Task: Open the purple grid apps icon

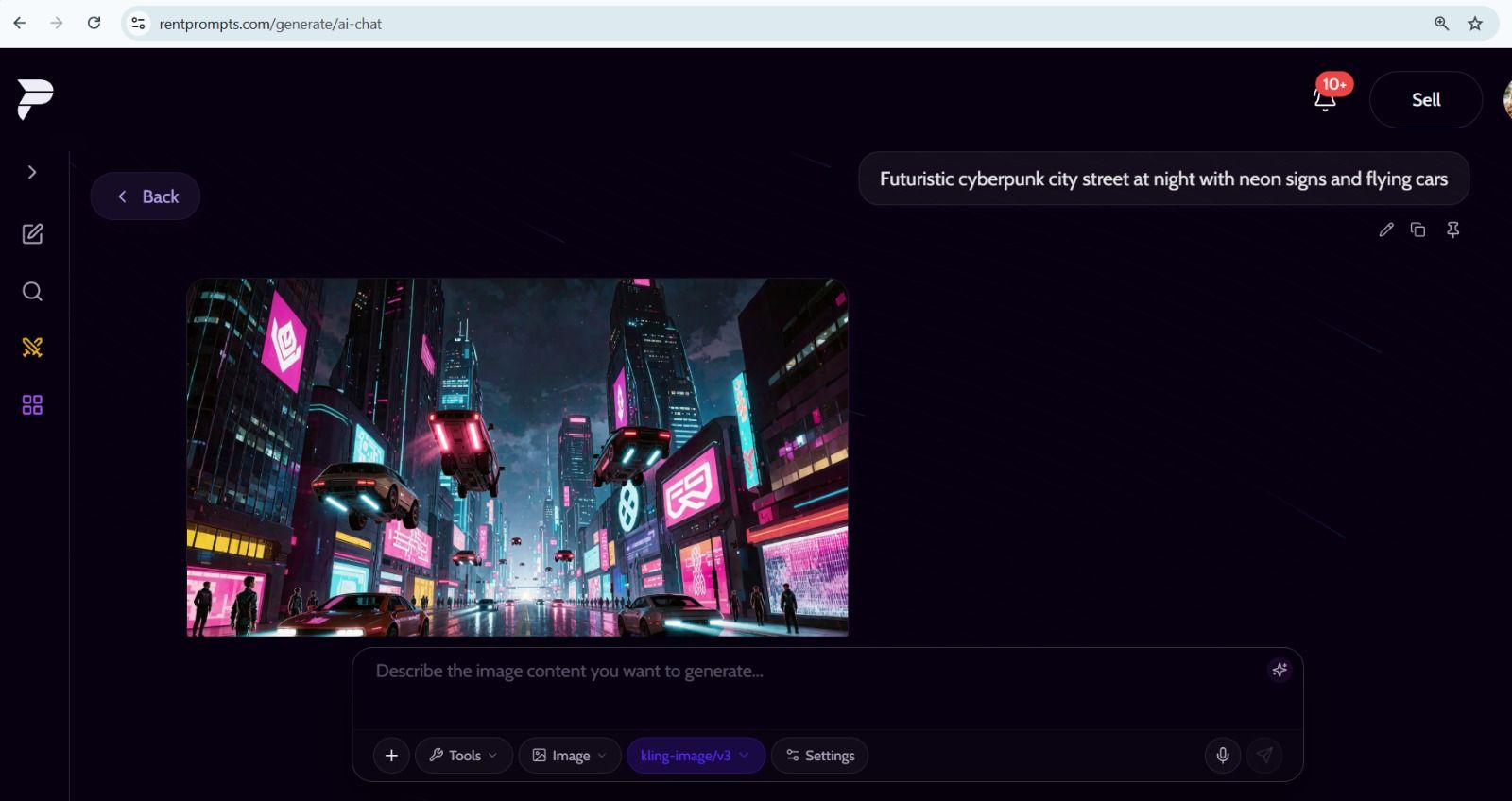Action: coord(32,405)
